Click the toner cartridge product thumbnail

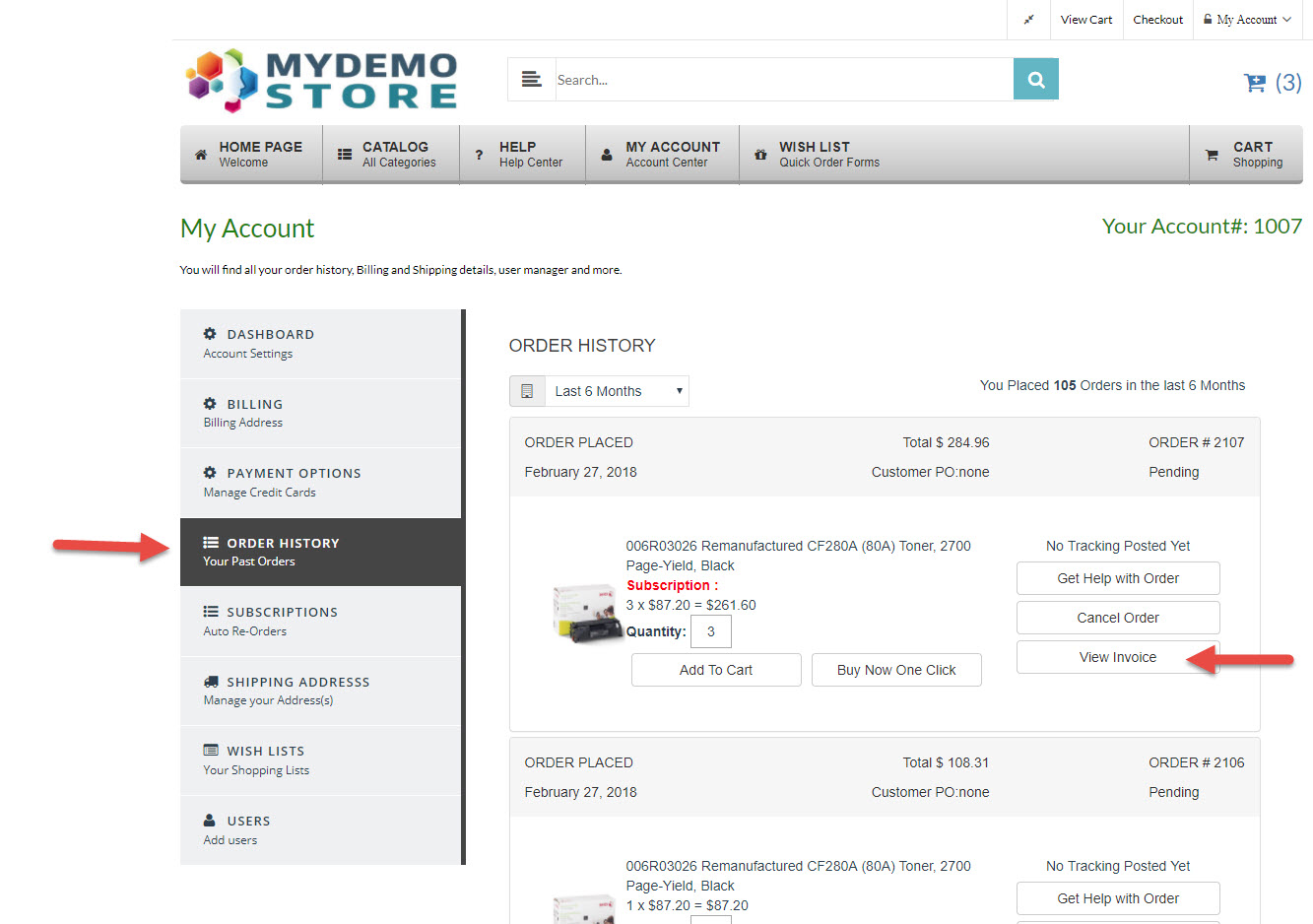(585, 611)
